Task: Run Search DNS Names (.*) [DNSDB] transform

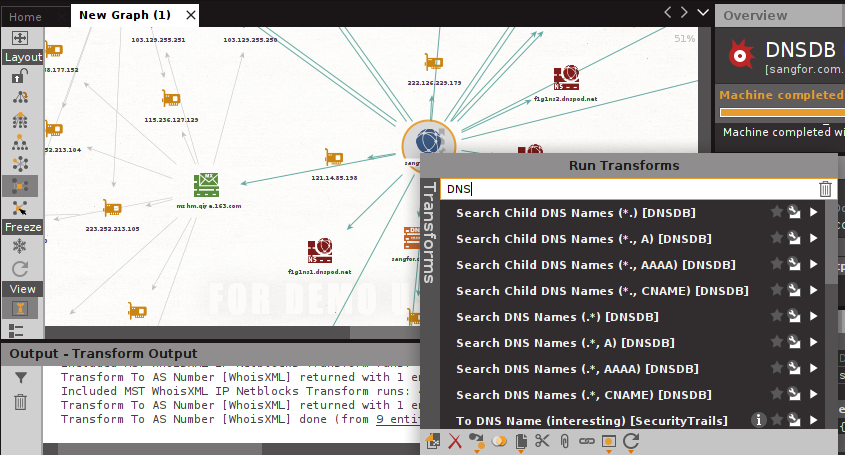Action: [557, 317]
